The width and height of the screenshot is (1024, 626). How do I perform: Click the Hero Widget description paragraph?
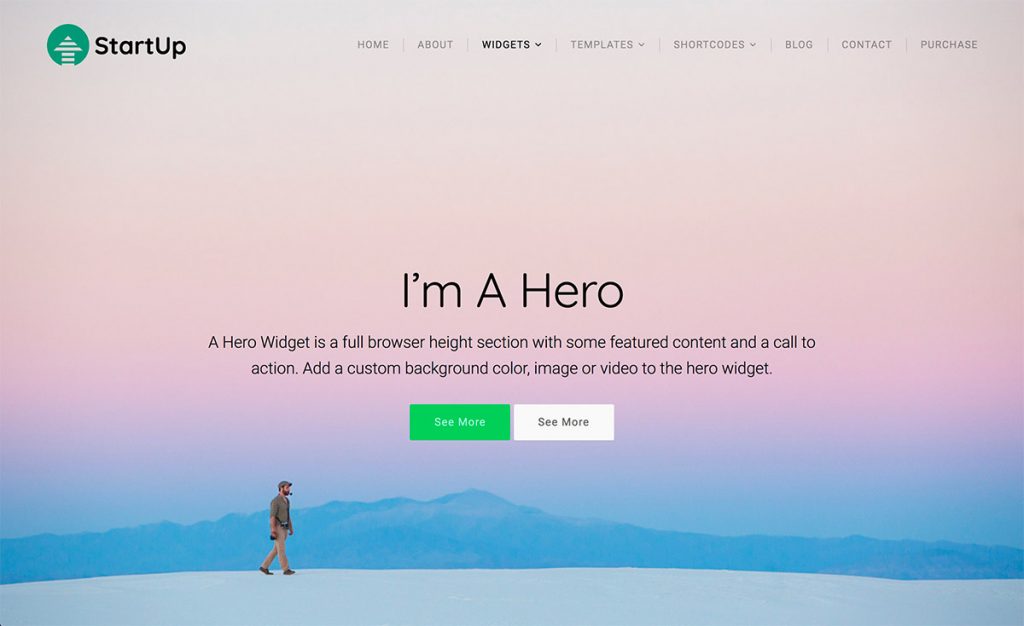(512, 355)
